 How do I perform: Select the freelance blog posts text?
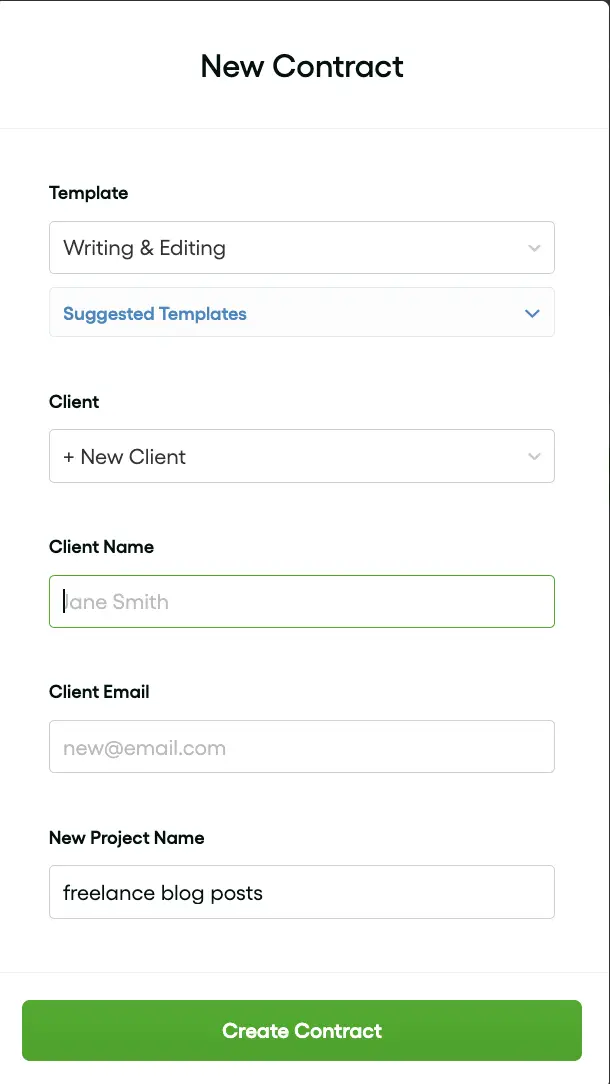point(163,893)
